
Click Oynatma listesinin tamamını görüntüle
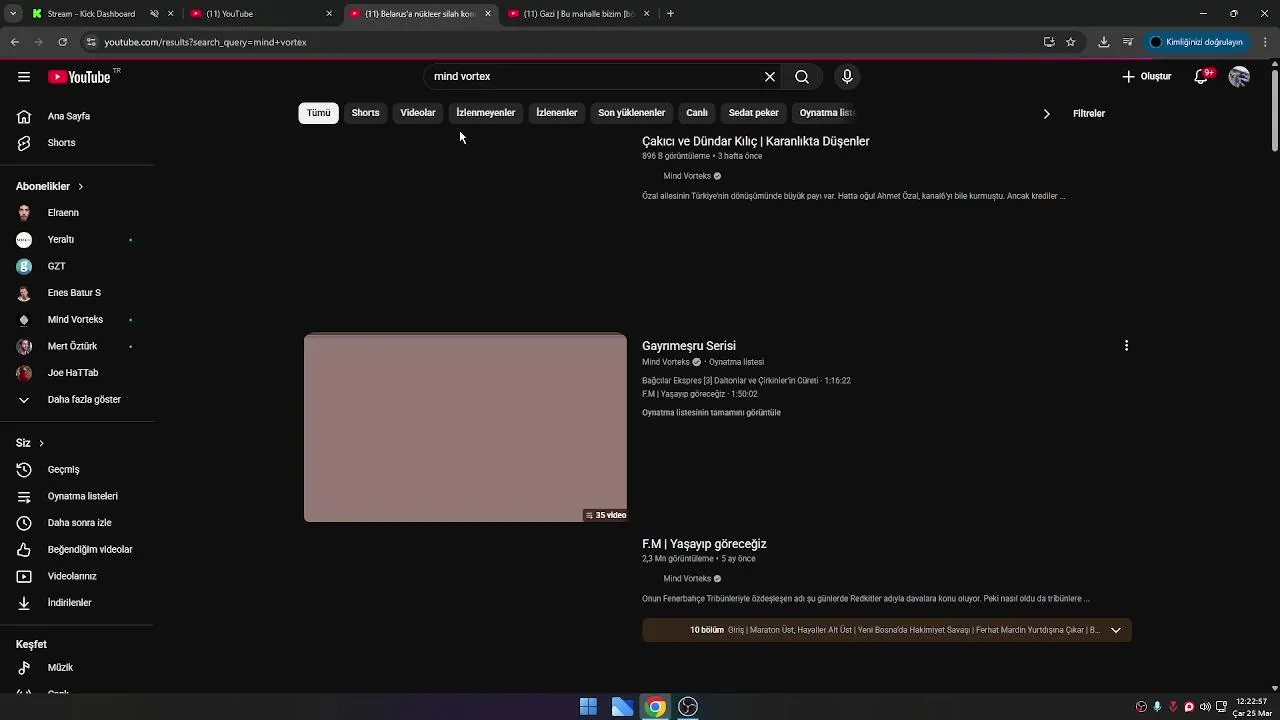[x=711, y=413]
